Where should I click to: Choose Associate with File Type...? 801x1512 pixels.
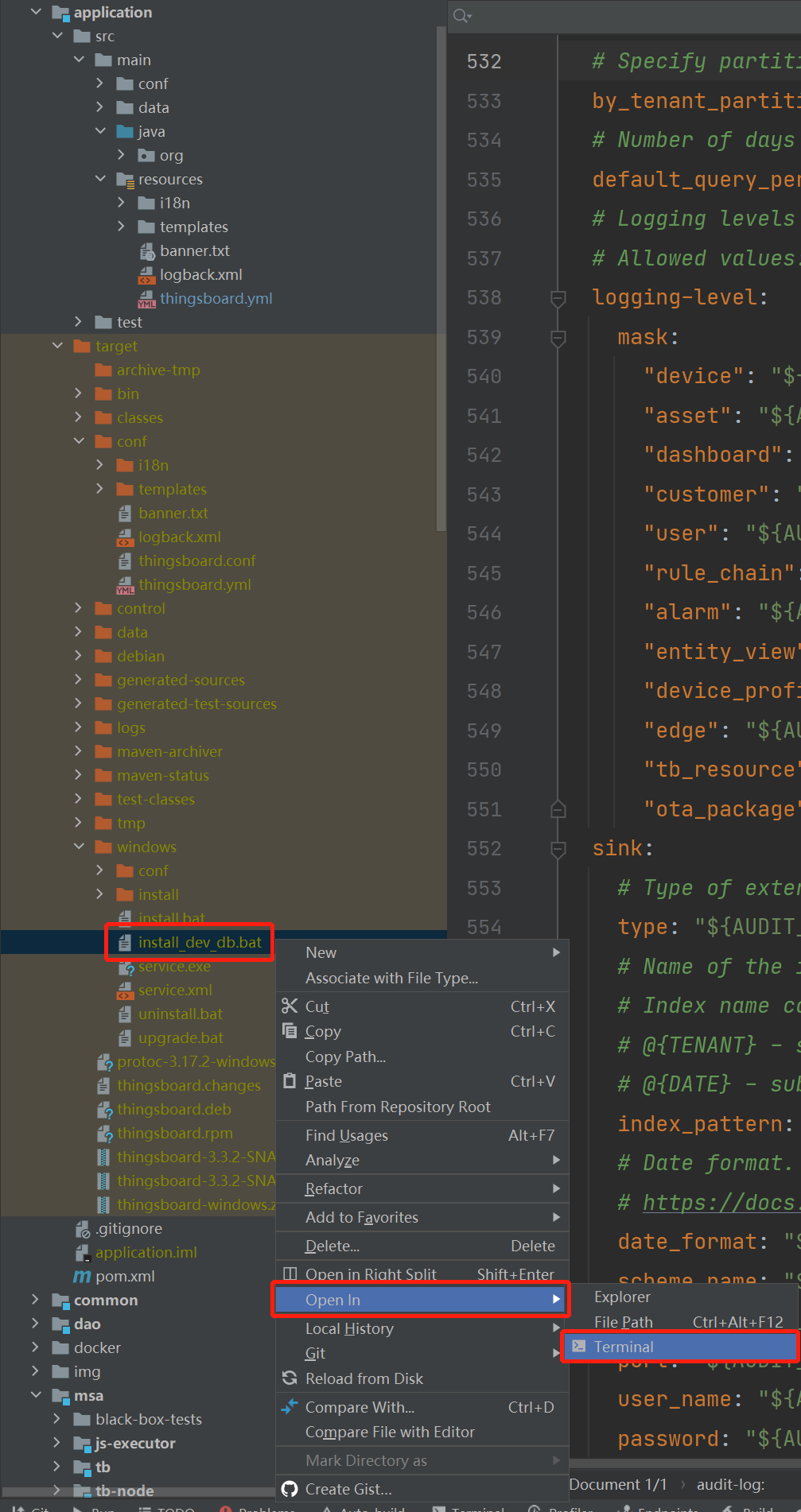[422, 978]
